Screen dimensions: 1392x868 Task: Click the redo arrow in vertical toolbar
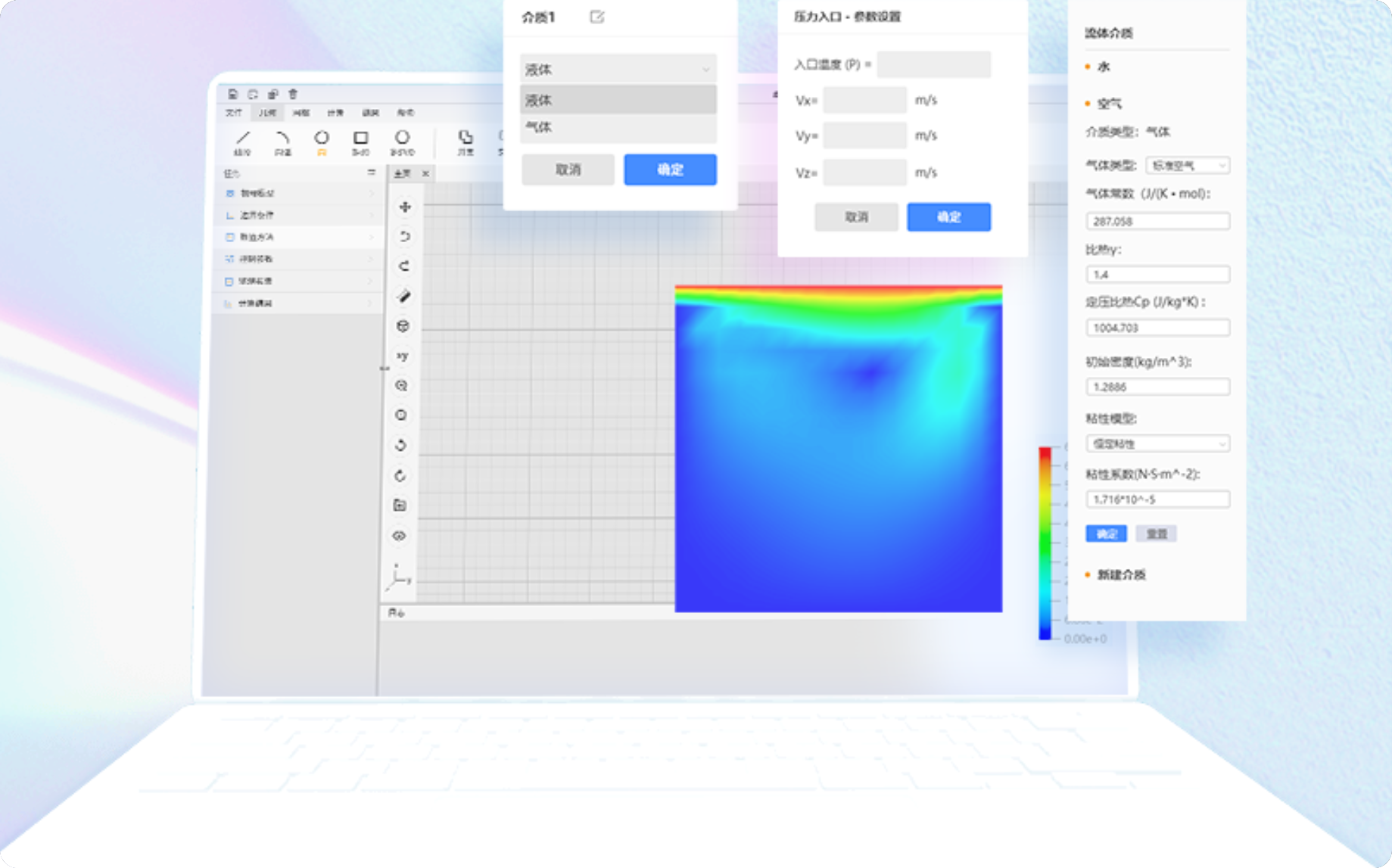pyautogui.click(x=404, y=266)
